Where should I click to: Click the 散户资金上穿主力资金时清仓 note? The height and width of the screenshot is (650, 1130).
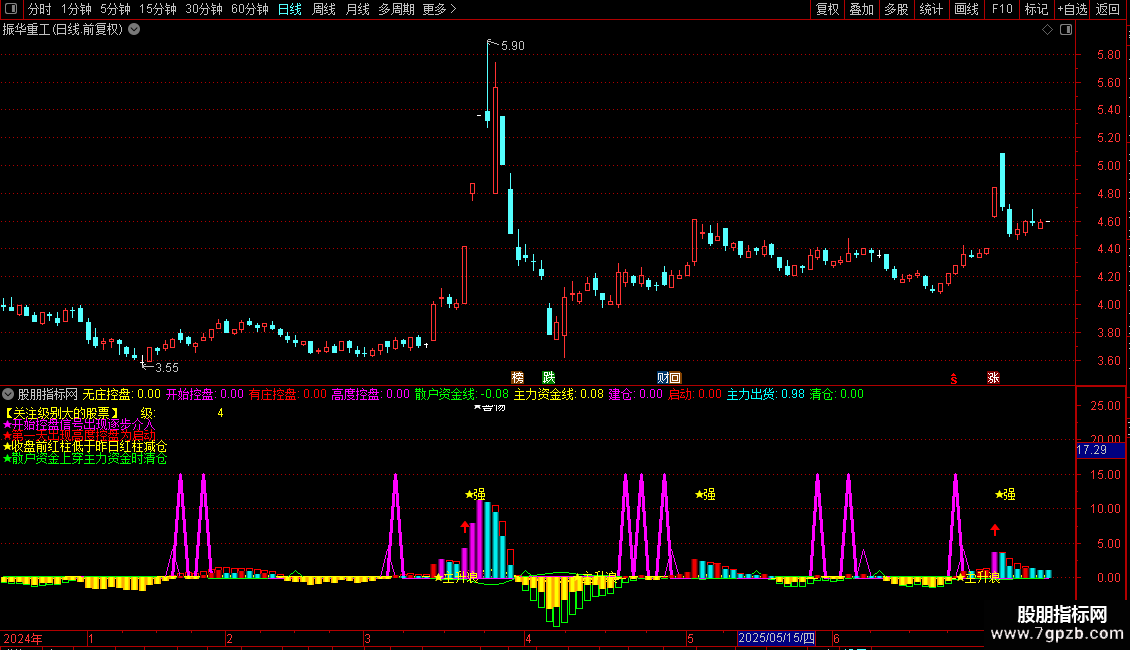[x=85, y=458]
